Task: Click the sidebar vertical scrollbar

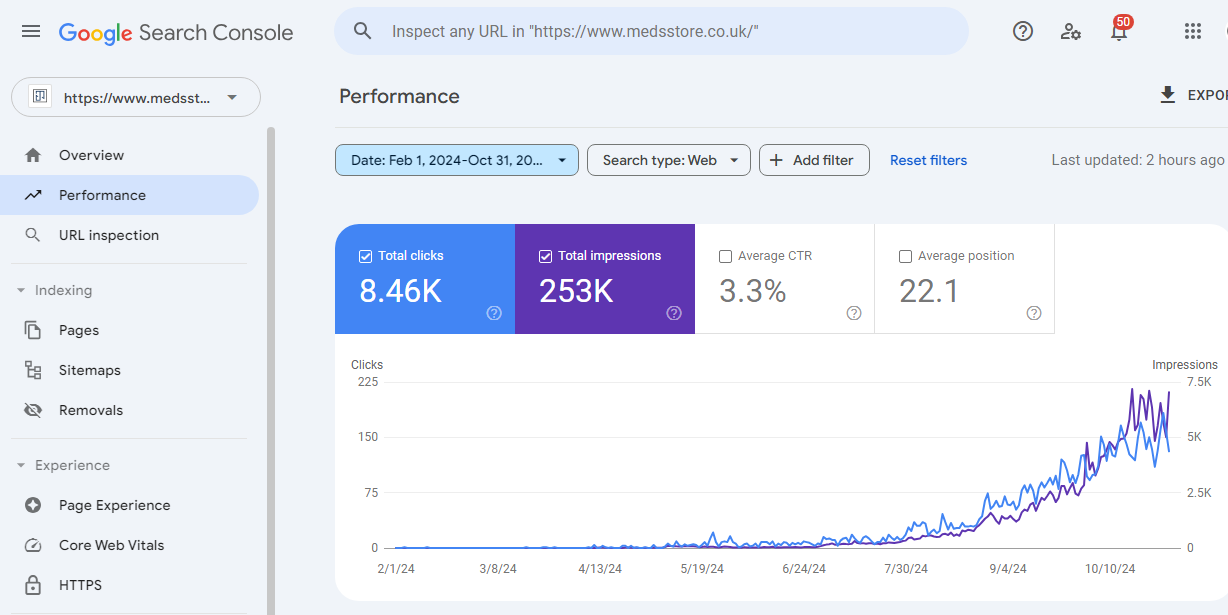Action: [271, 370]
